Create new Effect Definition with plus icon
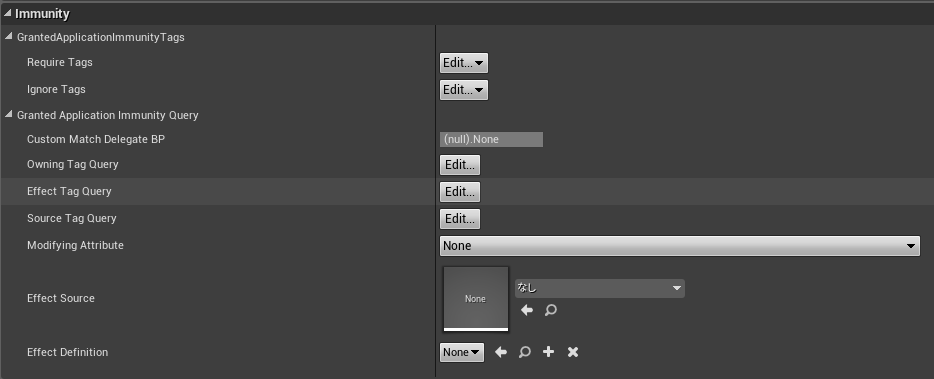The image size is (934, 379). 549,352
